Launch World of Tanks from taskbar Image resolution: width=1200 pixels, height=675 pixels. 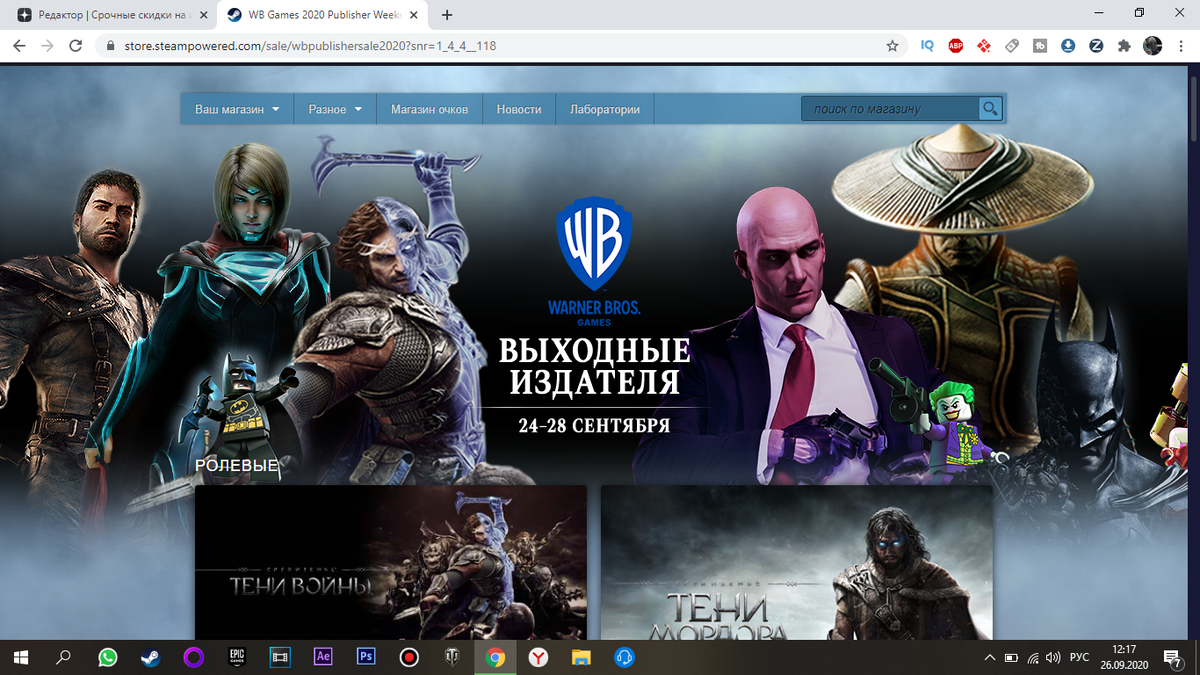(452, 657)
